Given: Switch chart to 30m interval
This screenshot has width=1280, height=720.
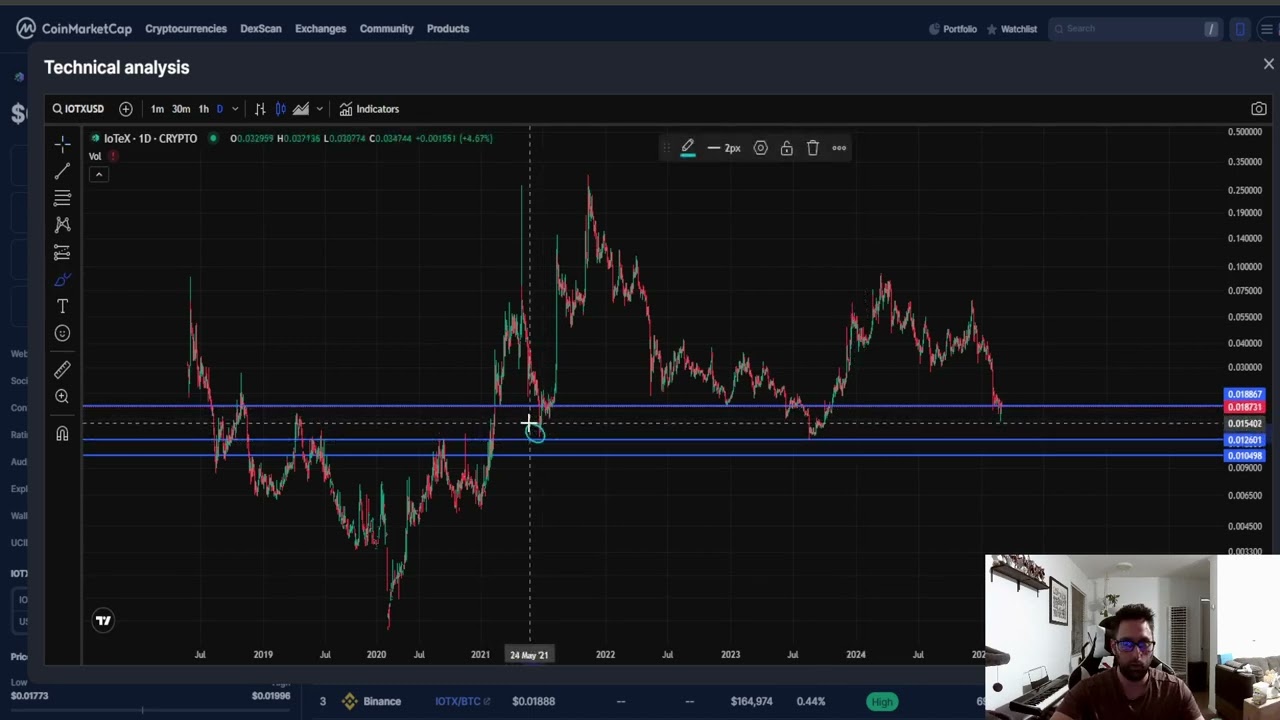Looking at the screenshot, I should pyautogui.click(x=181, y=109).
